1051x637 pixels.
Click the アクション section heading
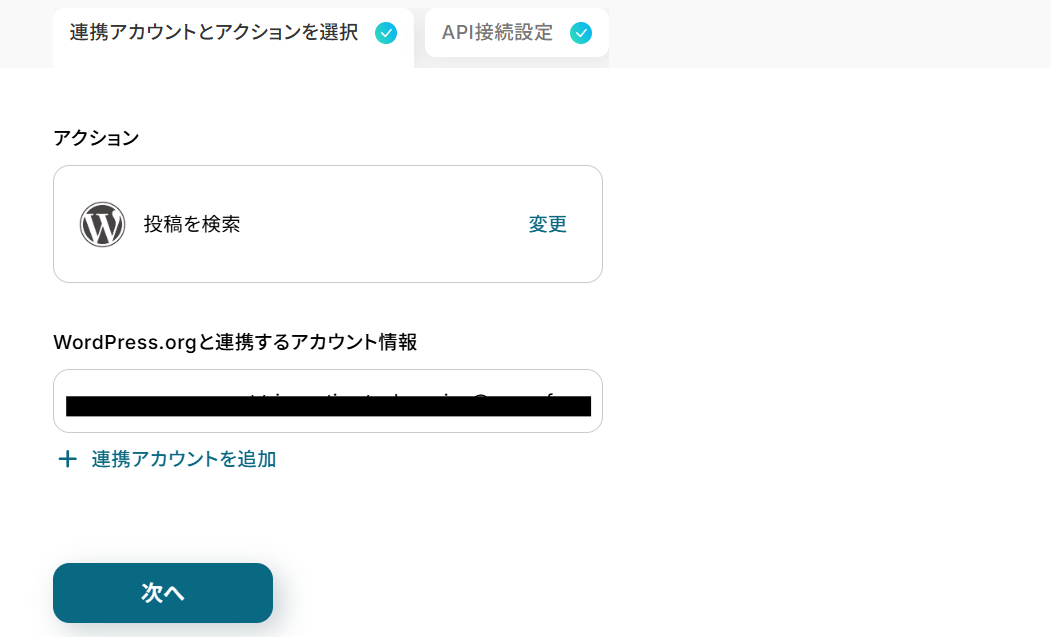[96, 138]
